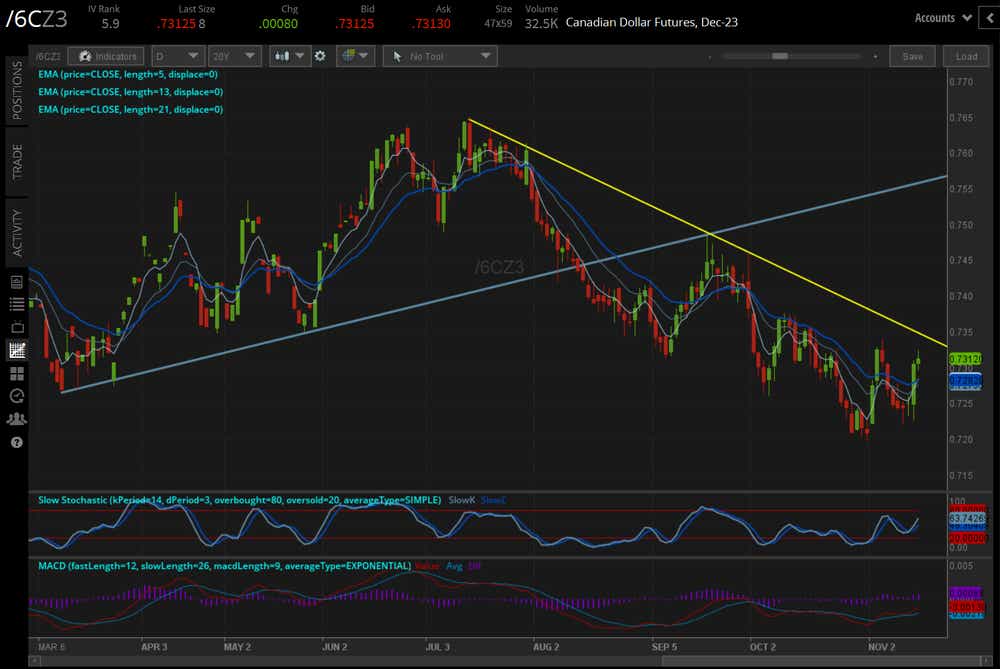Click the NOV 2 date axis label
1000x669 pixels.
click(881, 647)
